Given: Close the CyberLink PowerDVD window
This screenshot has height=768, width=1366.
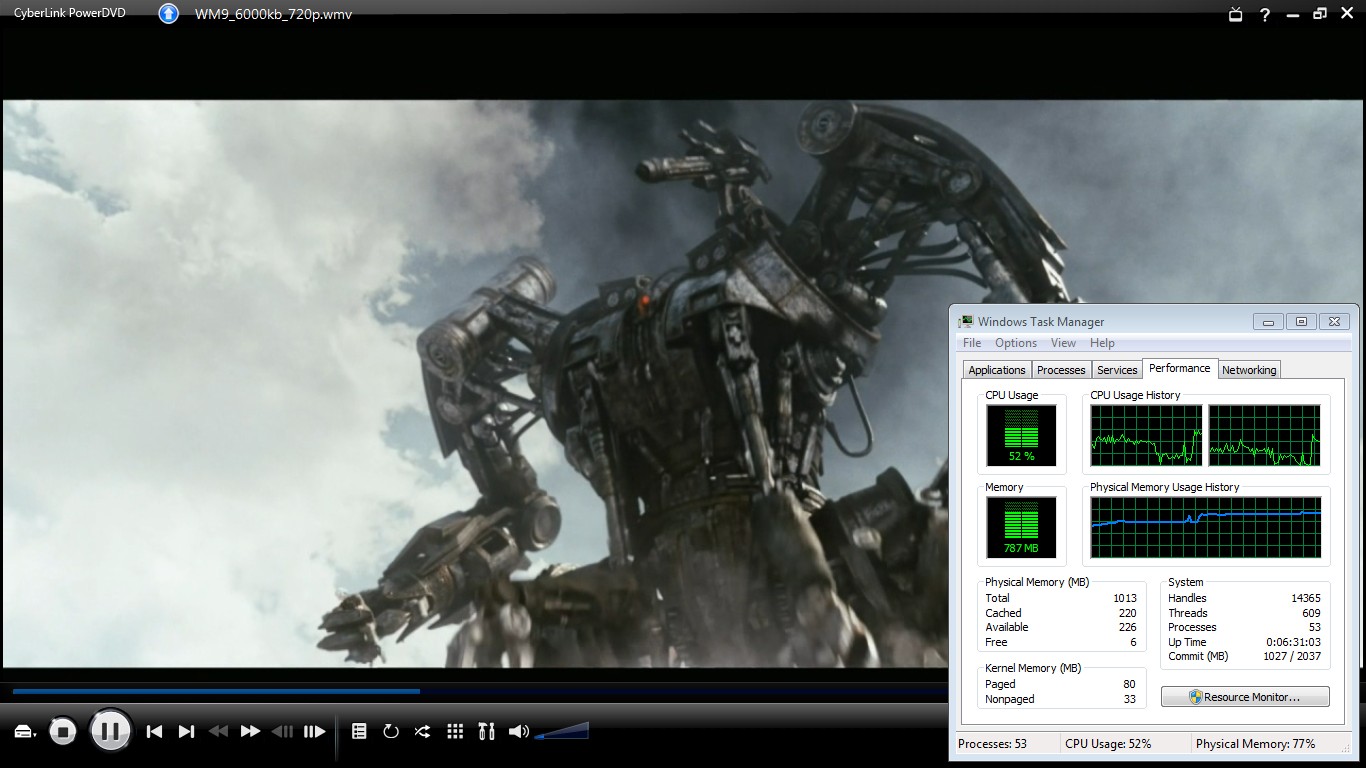Looking at the screenshot, I should tap(1347, 14).
